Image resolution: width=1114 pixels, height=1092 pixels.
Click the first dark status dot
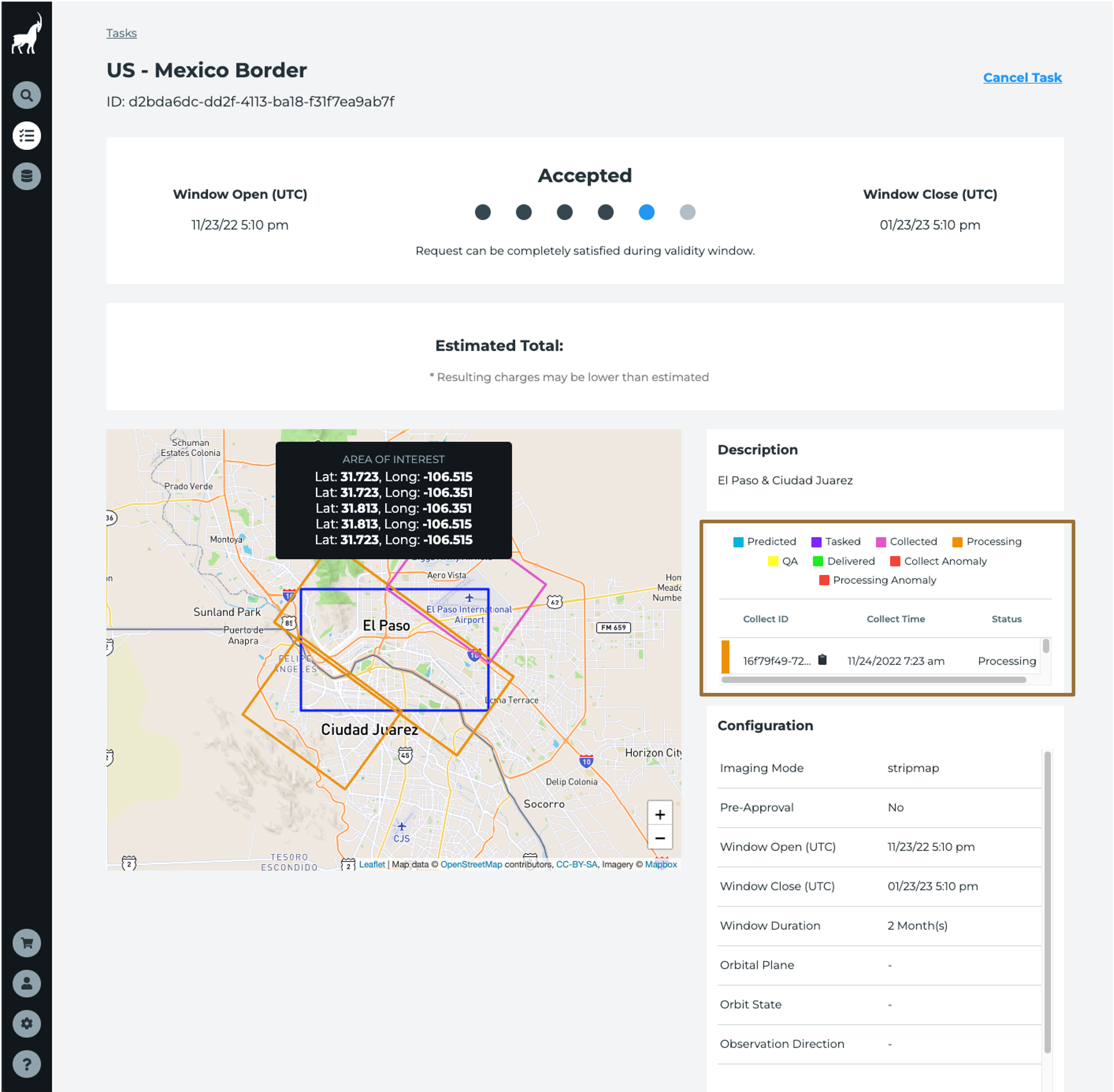point(483,212)
